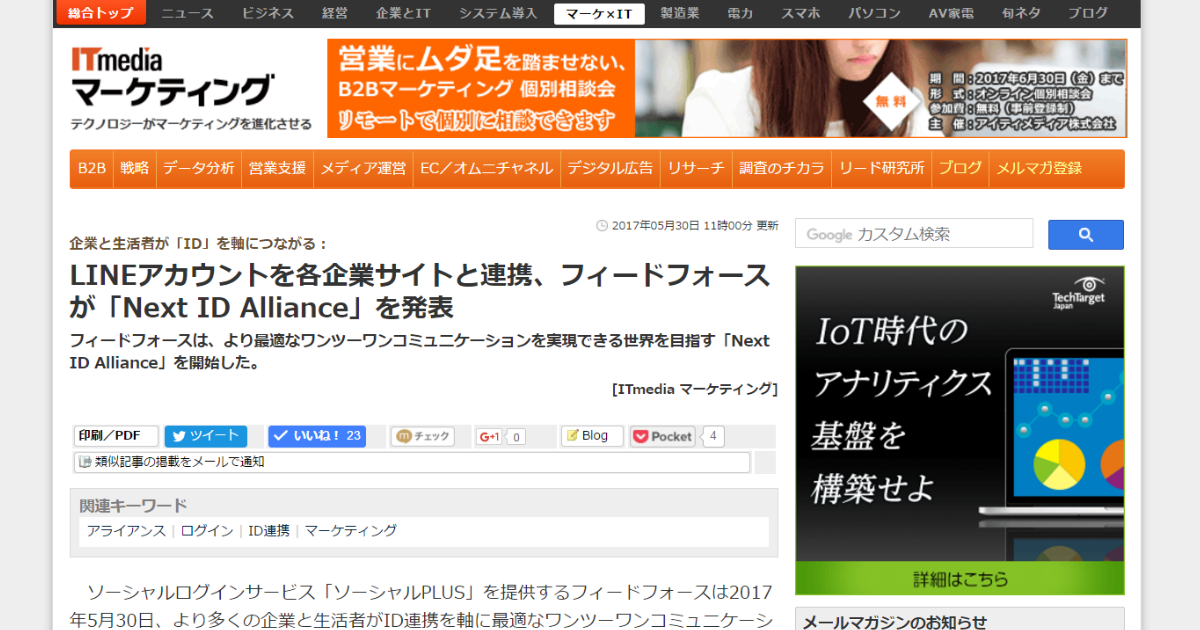The width and height of the screenshot is (1200, 630).
Task: Open the 企業とIT tab
Action: (403, 13)
